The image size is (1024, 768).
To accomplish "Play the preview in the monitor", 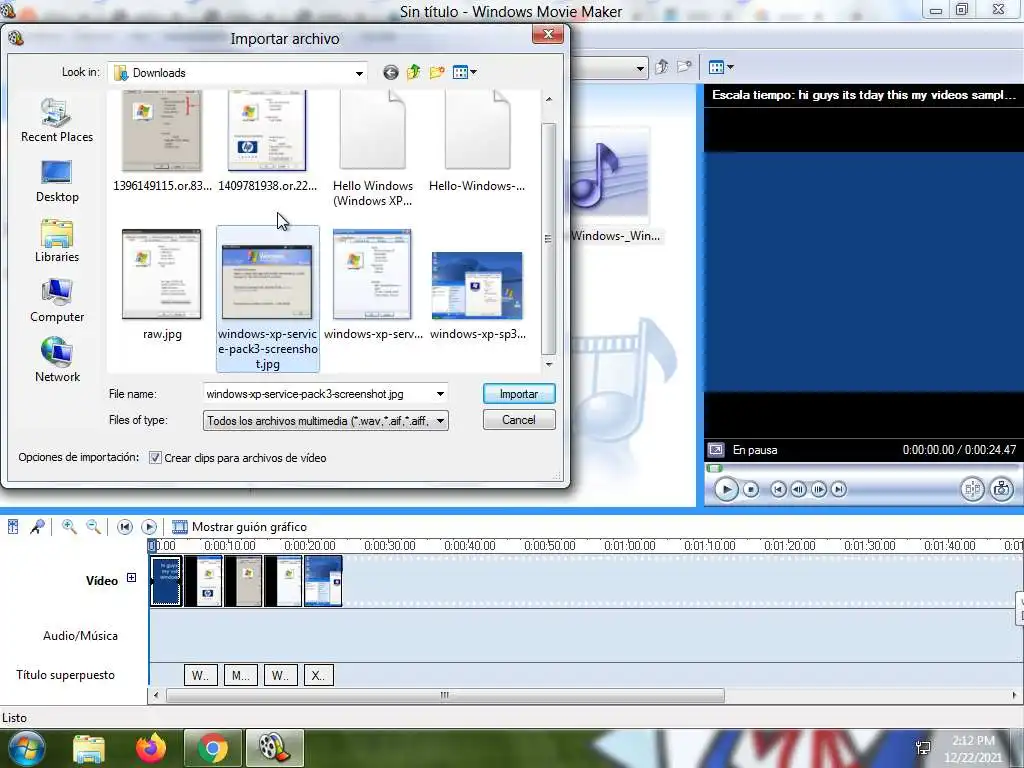I will (x=726, y=489).
